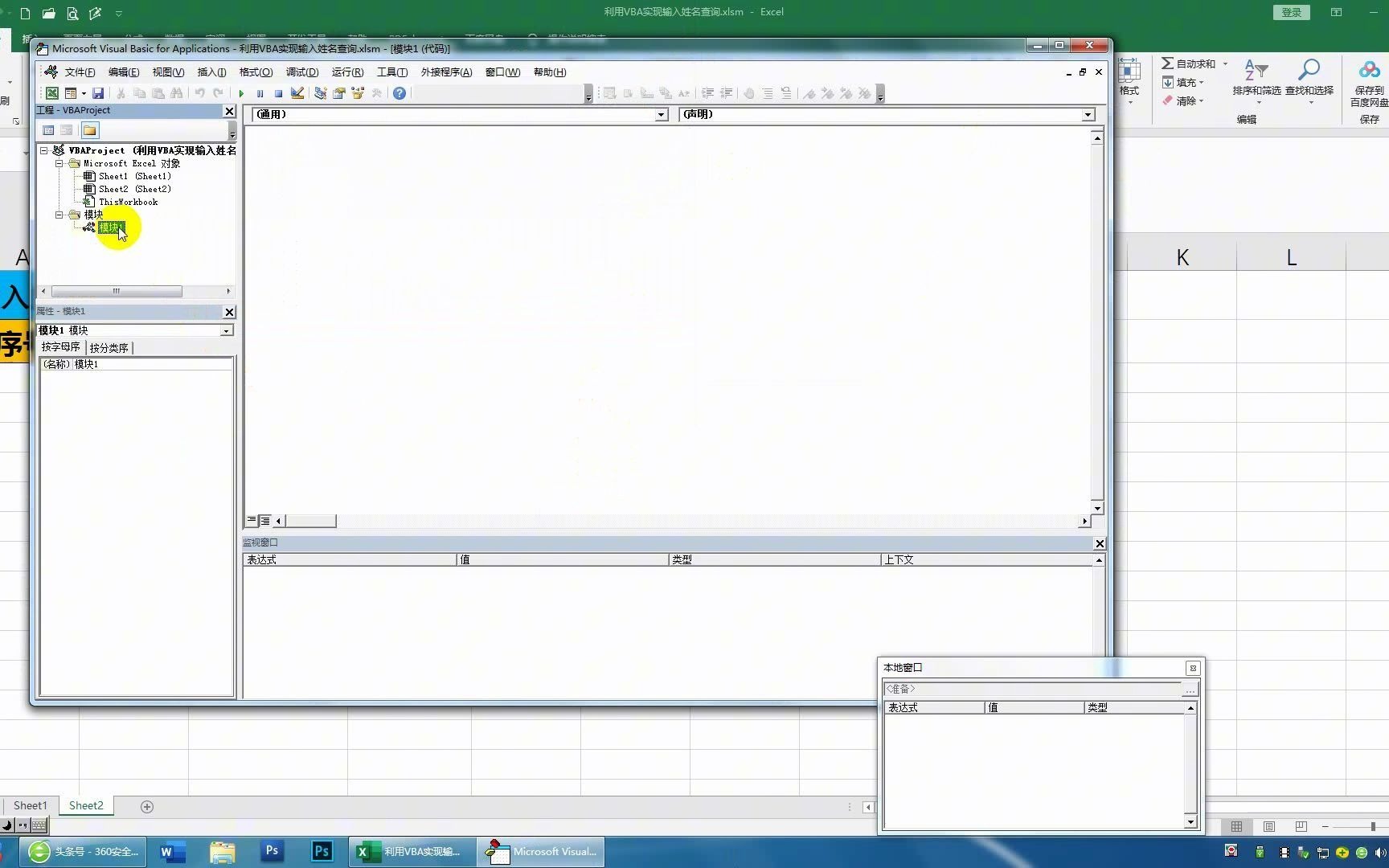Click 查找和选择 in Excel ribbon
Viewport: 1389px width, 868px height.
tap(1309, 82)
